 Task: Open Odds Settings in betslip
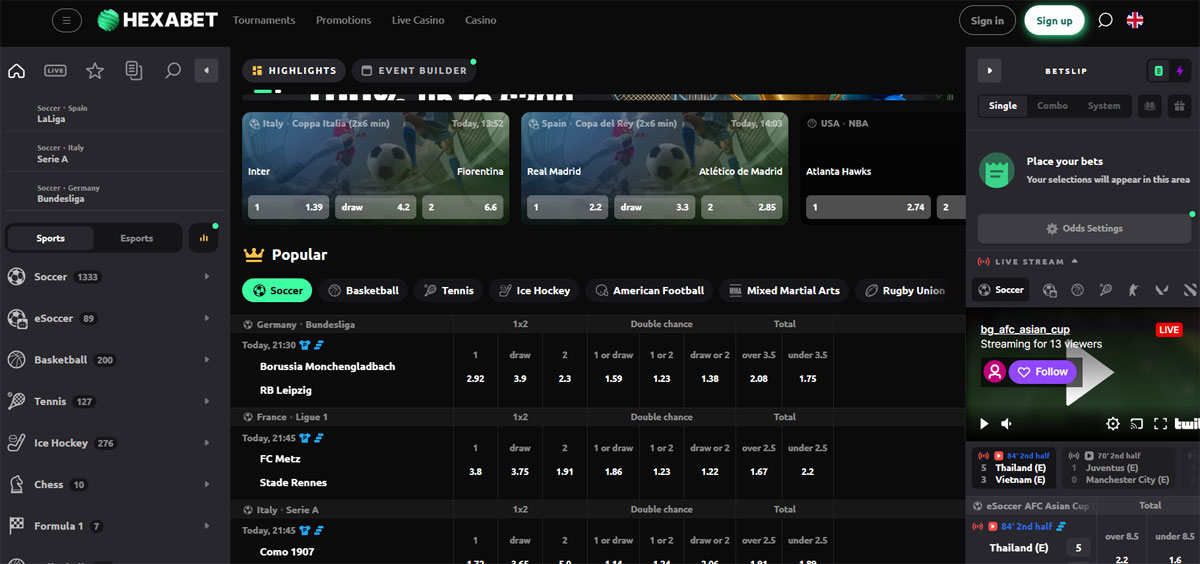point(1084,228)
